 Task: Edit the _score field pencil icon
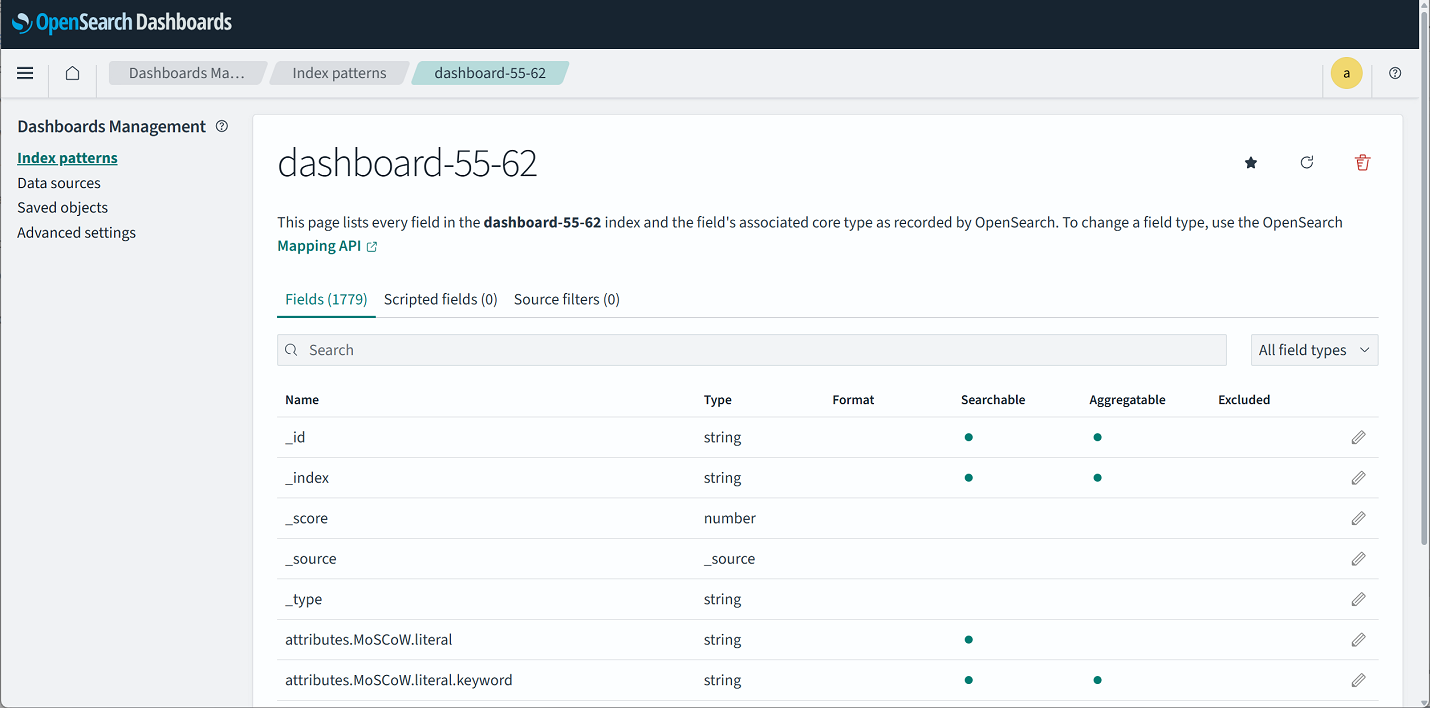coord(1358,519)
